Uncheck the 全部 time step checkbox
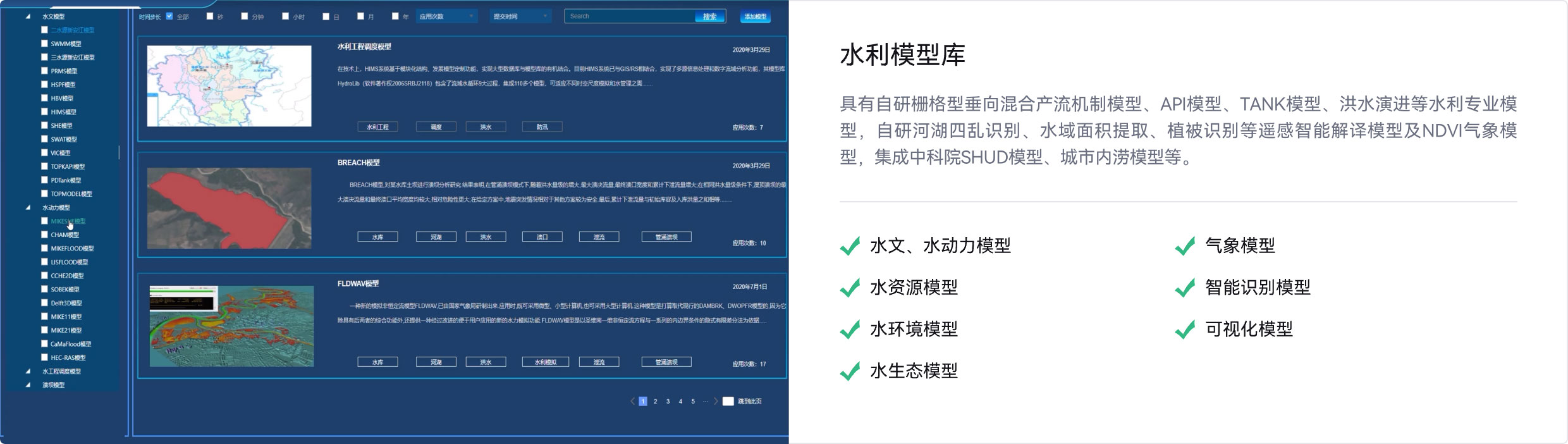 click(x=169, y=16)
